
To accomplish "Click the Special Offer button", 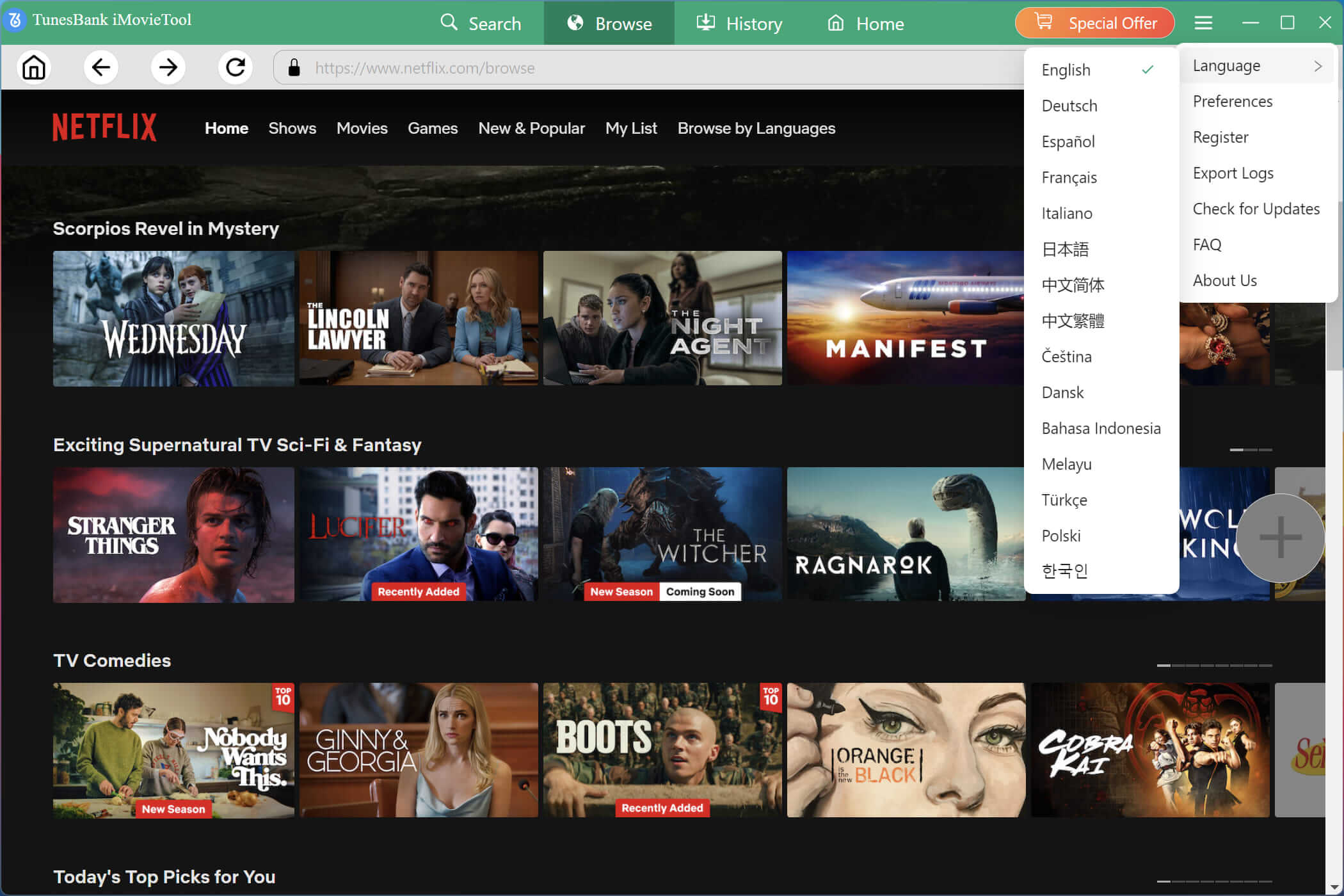I will [1094, 23].
